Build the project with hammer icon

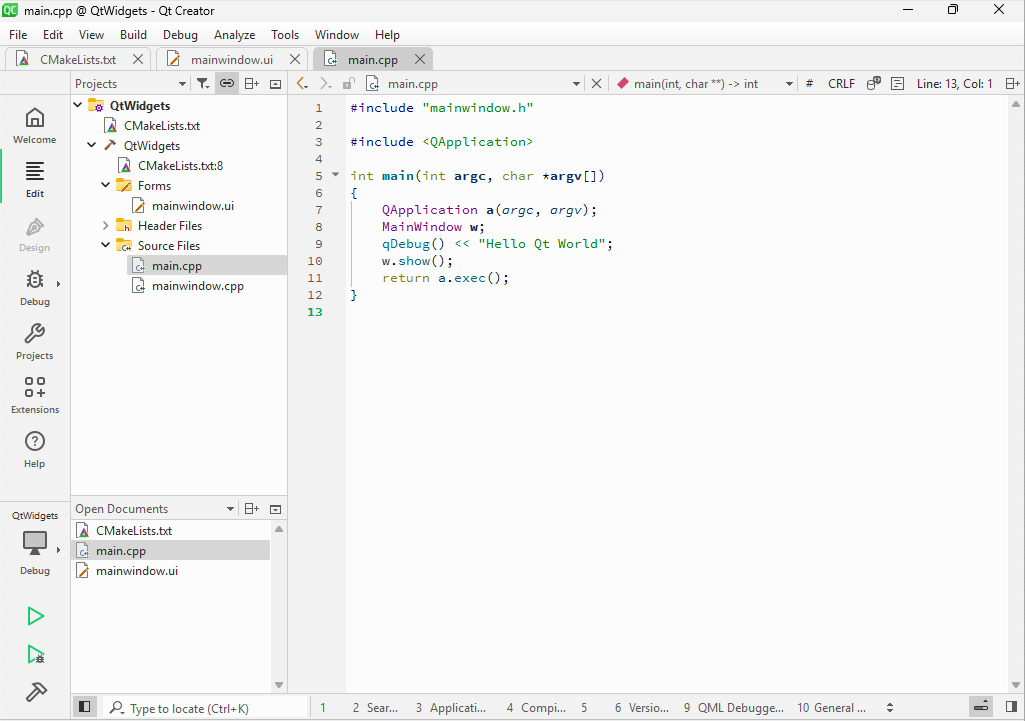(x=35, y=692)
